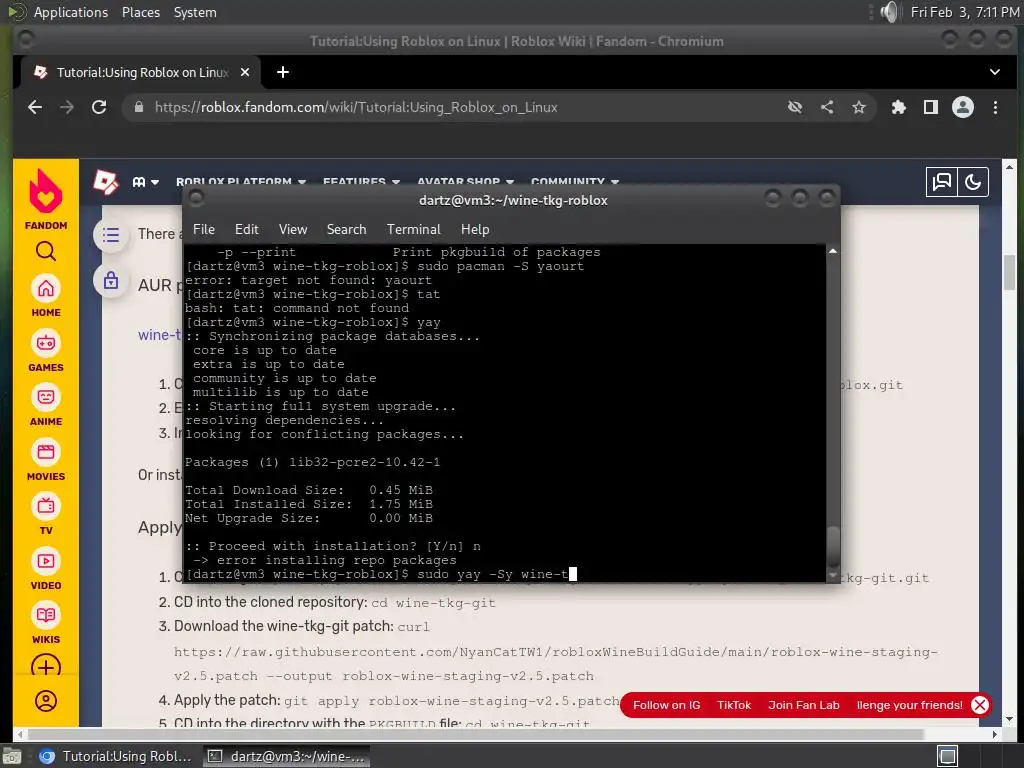The height and width of the screenshot is (768, 1024).
Task: Click the date and time clock
Action: point(965,12)
